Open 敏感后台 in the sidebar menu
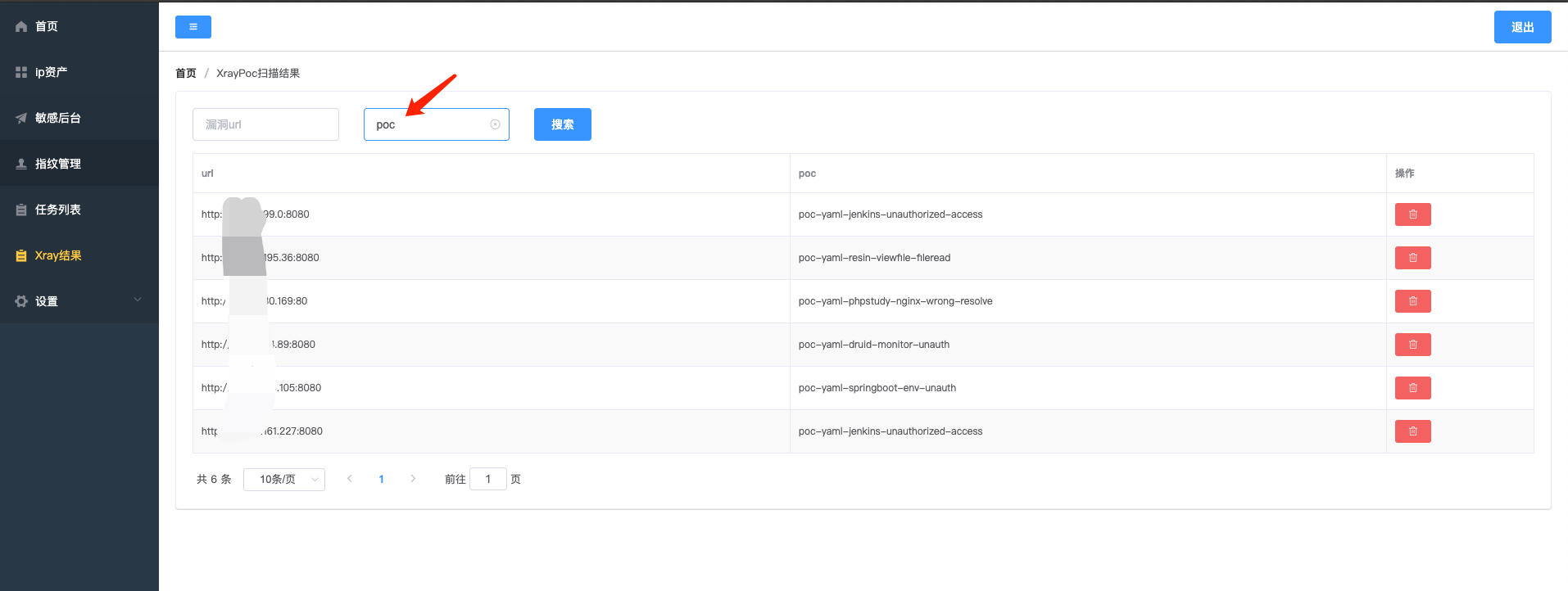 [x=79, y=118]
